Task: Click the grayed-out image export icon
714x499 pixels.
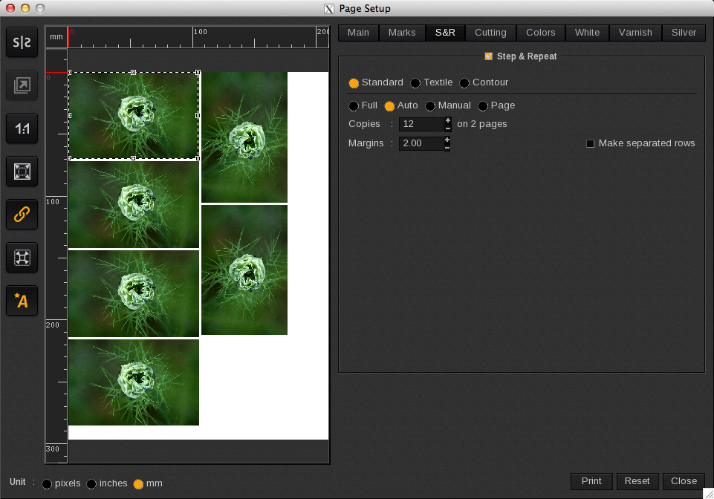Action: 22,85
